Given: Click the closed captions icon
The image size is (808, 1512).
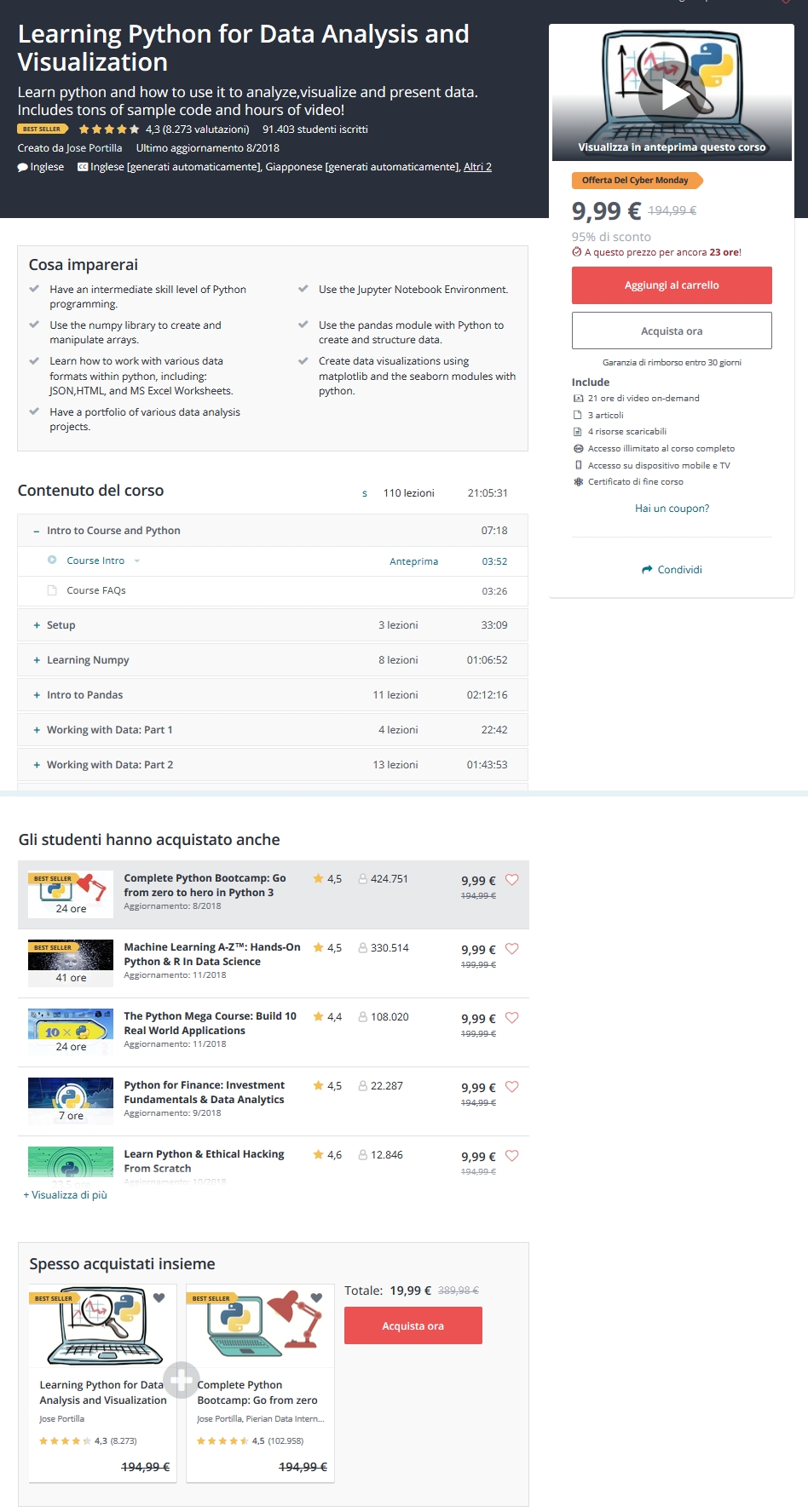Looking at the screenshot, I should [83, 167].
